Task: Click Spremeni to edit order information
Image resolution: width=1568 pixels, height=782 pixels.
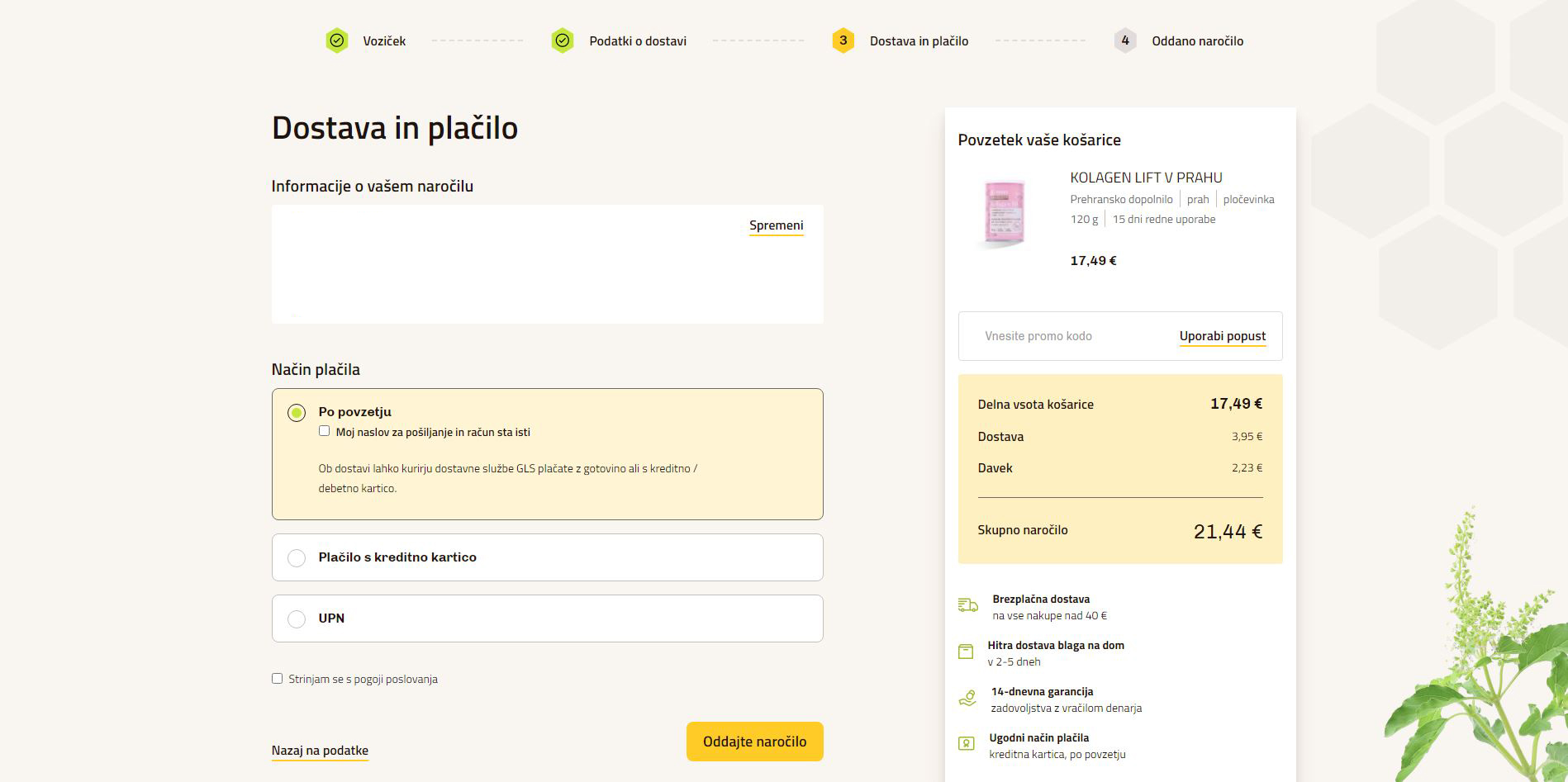Action: click(776, 225)
